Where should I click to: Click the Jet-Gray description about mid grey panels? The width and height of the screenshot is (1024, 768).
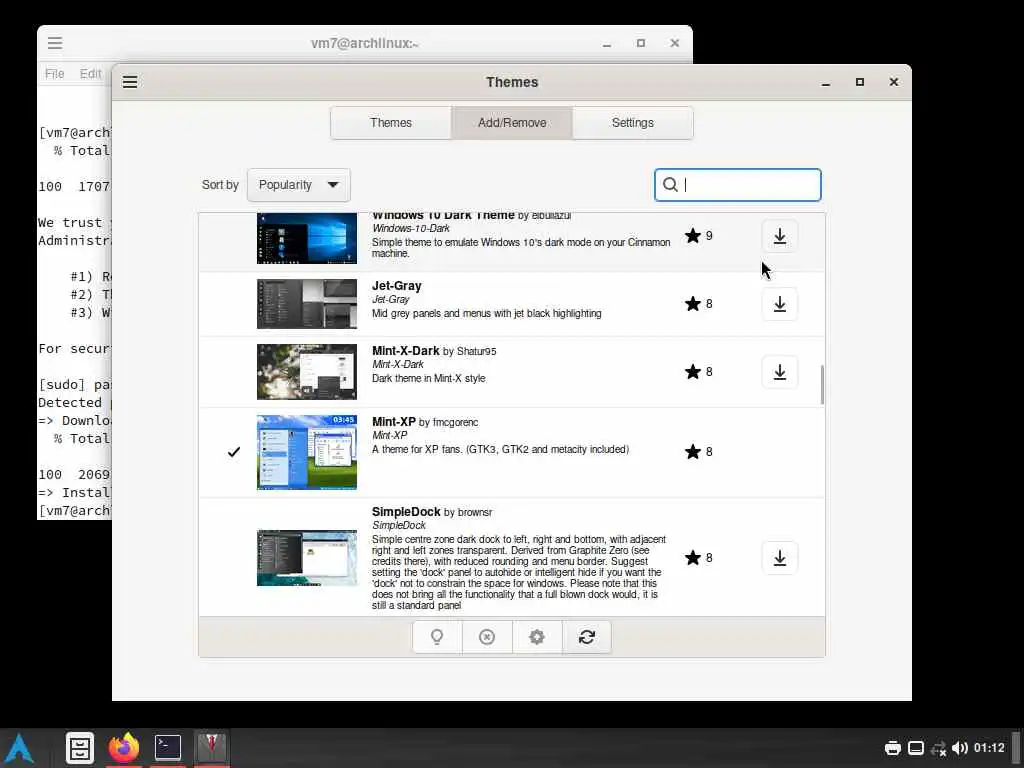pos(487,313)
